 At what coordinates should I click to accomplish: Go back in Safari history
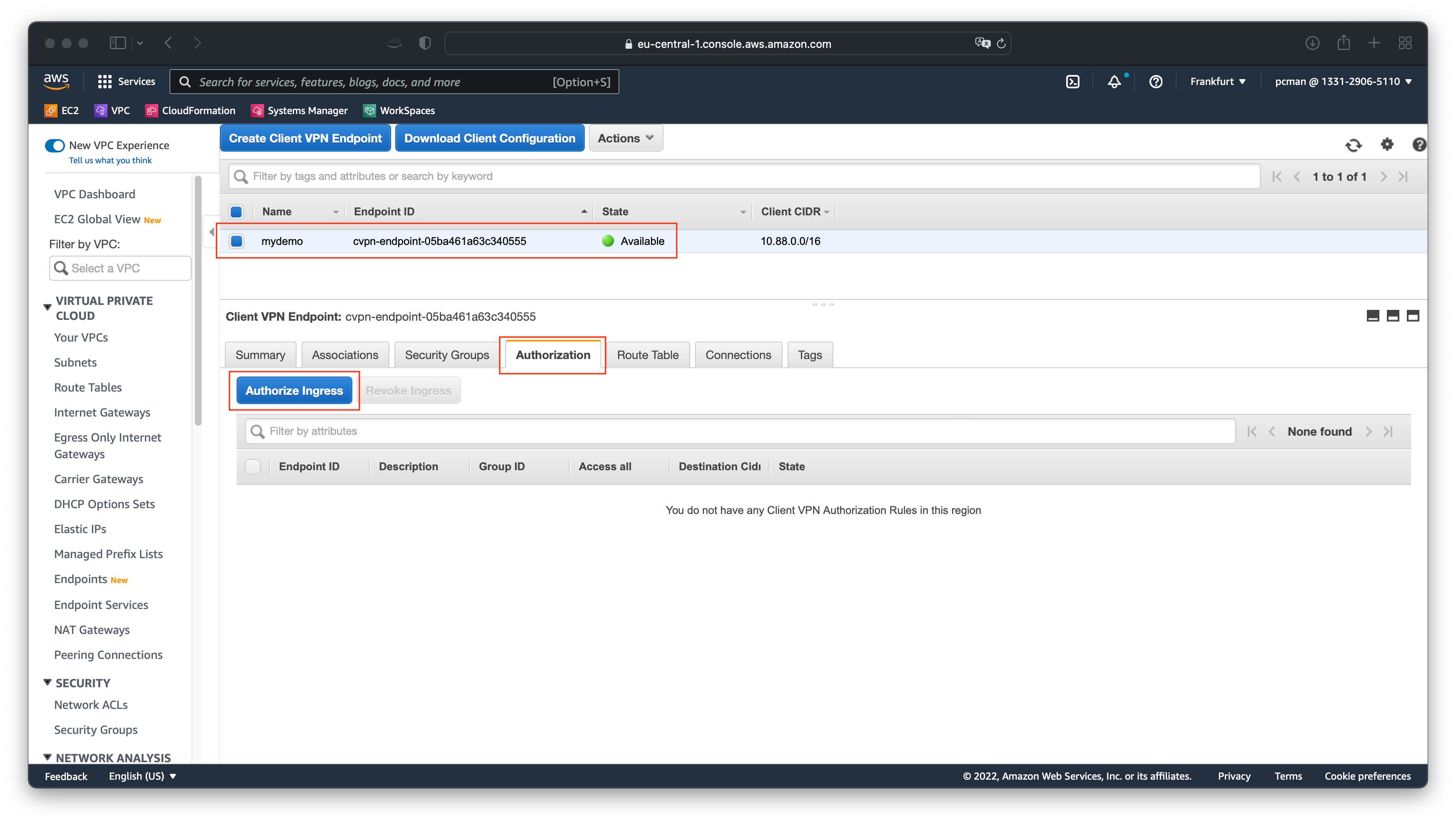point(168,43)
